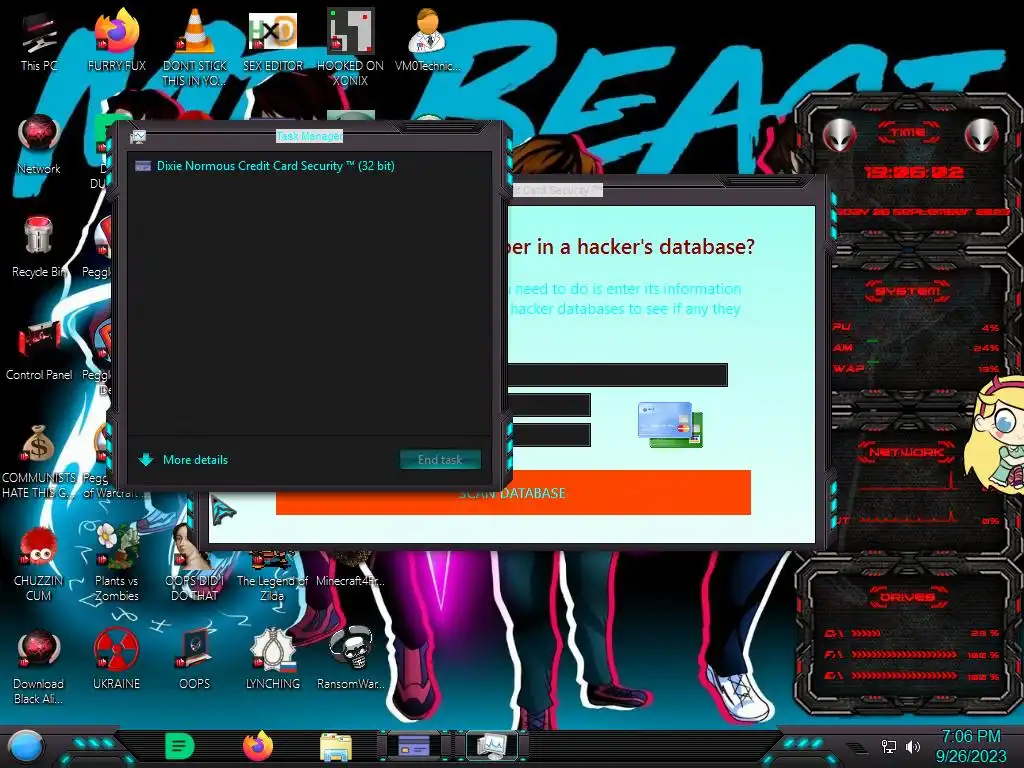Open the green notes app in taskbar
1024x768 pixels.
[180, 746]
